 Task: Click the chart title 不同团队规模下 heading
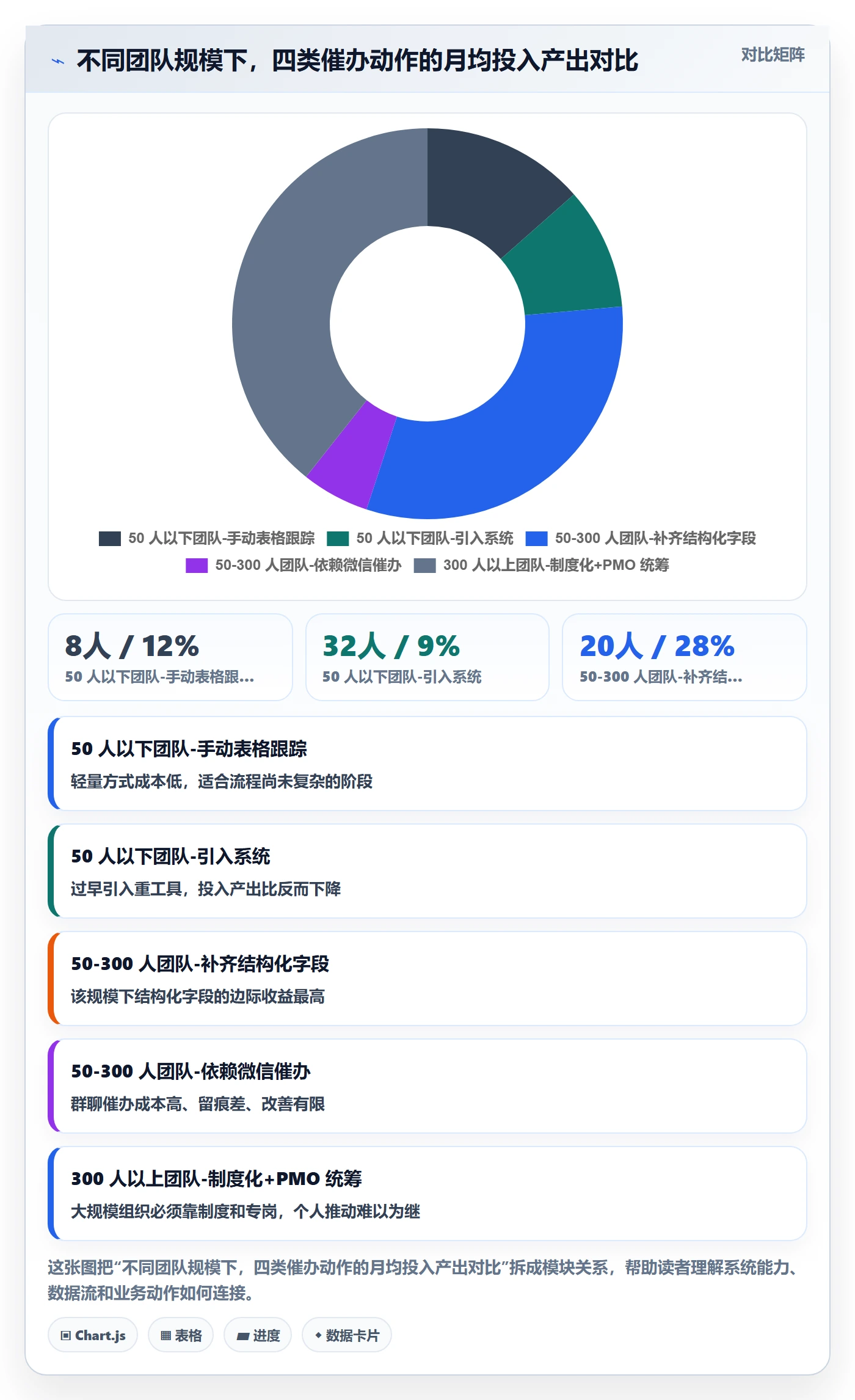tap(357, 61)
